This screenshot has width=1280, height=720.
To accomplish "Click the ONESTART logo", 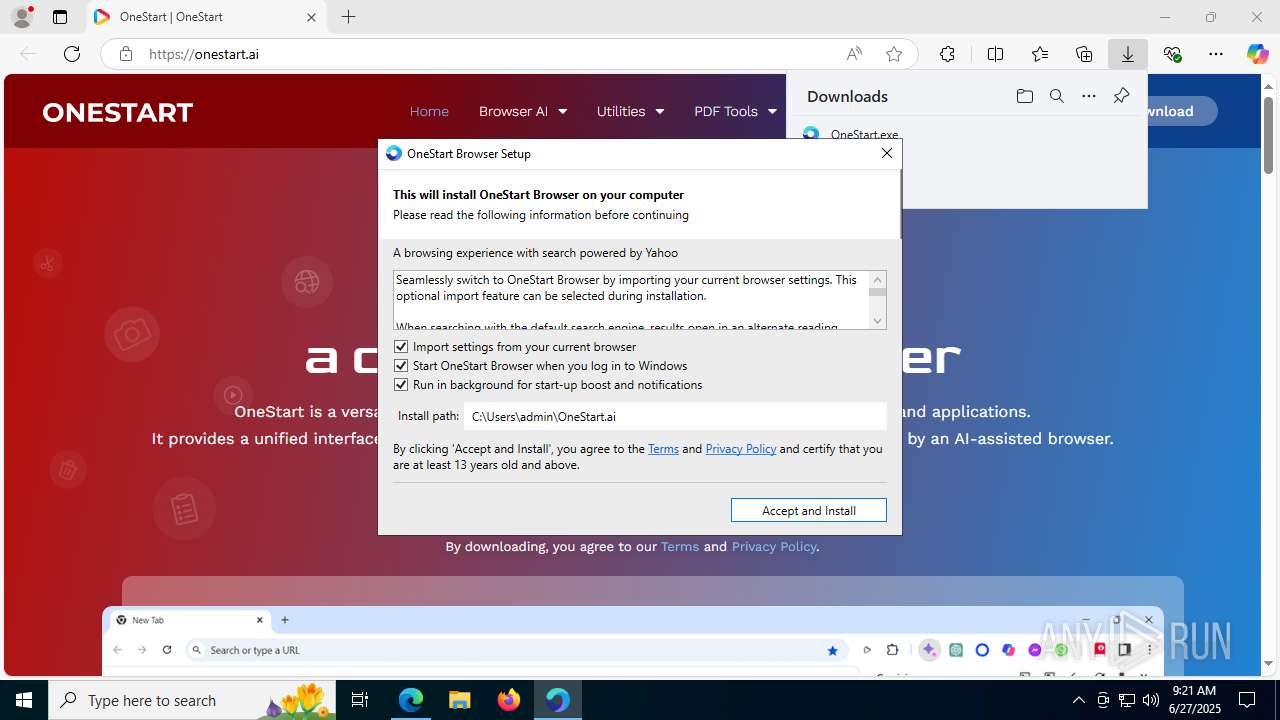I will [118, 112].
